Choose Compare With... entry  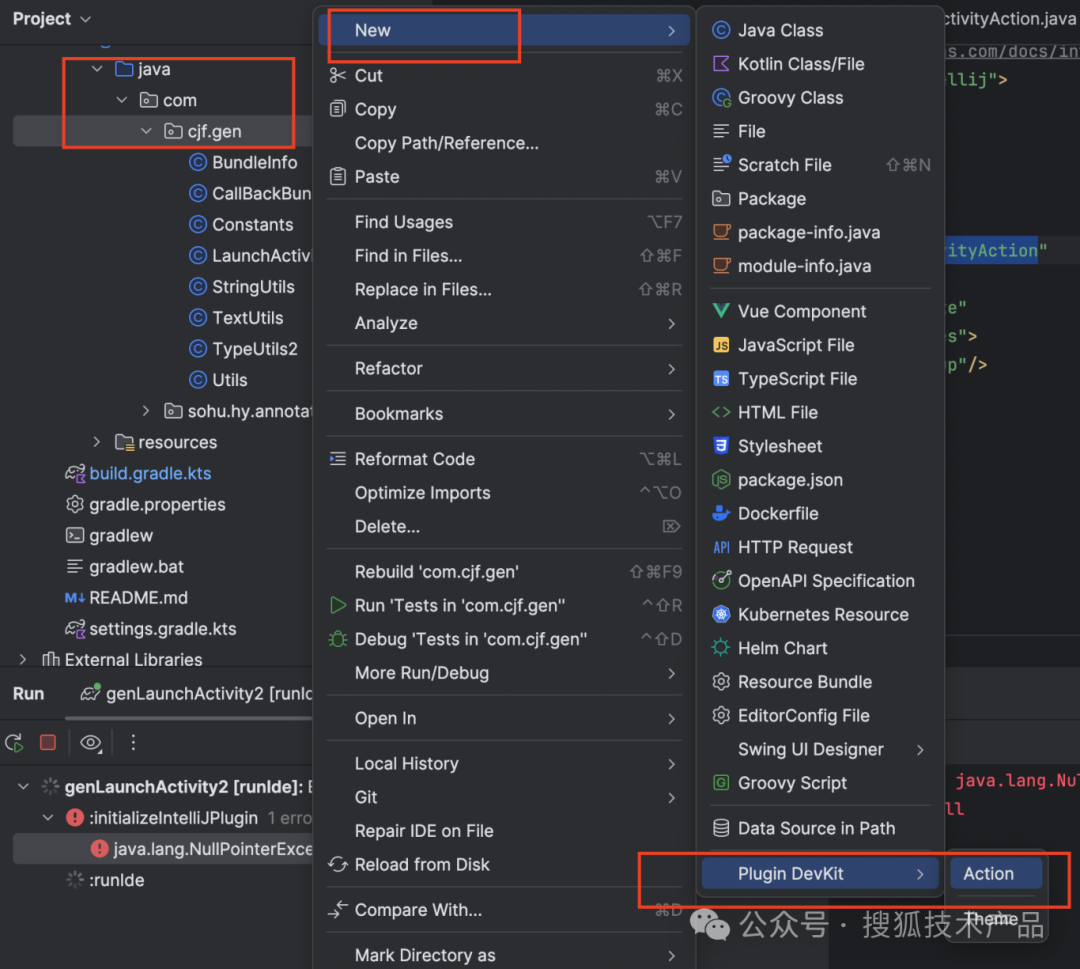coord(504,910)
